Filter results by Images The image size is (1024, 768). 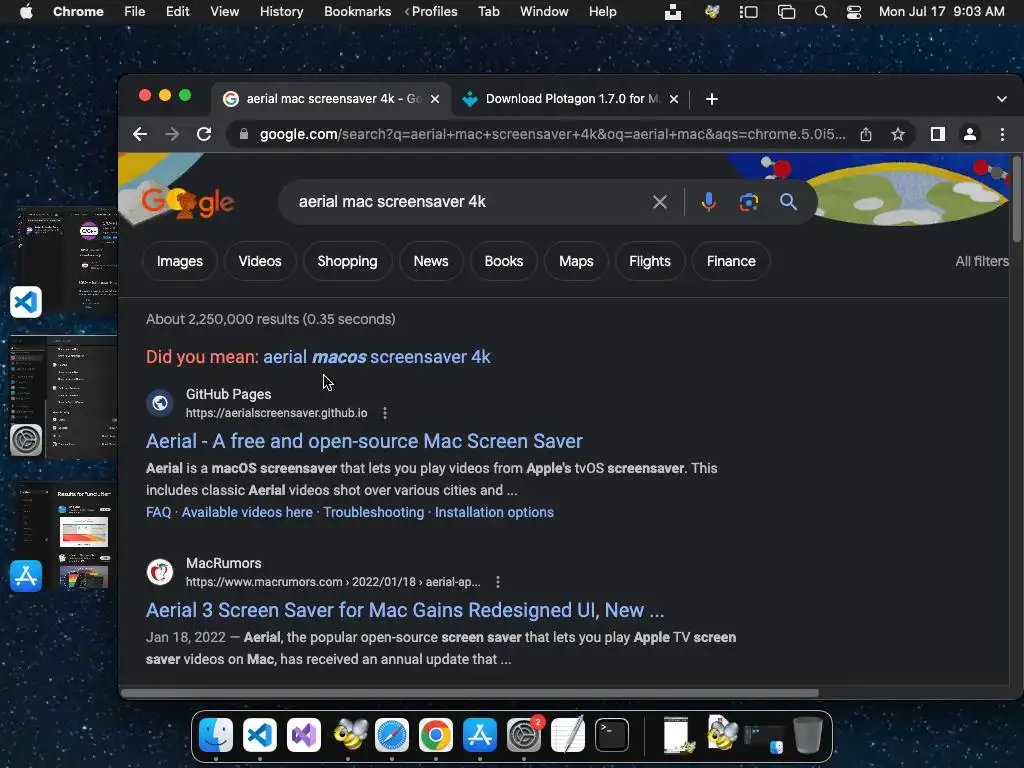click(x=180, y=261)
